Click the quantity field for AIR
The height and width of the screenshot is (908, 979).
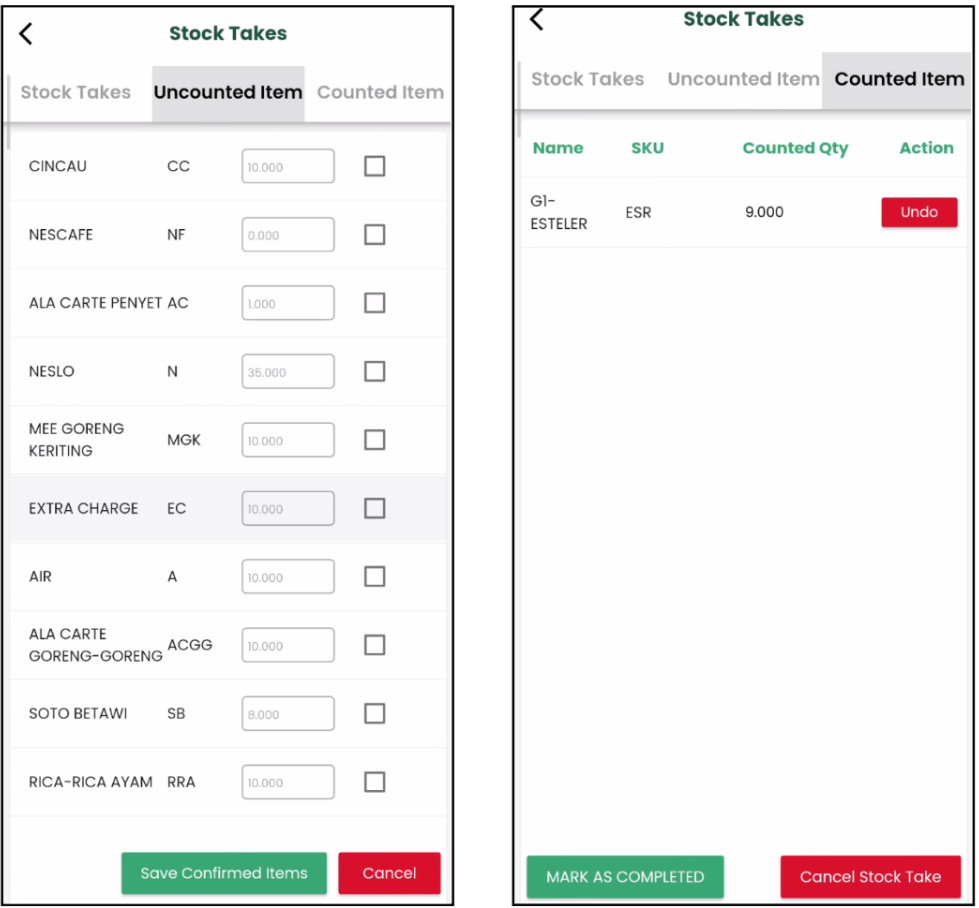tap(288, 577)
